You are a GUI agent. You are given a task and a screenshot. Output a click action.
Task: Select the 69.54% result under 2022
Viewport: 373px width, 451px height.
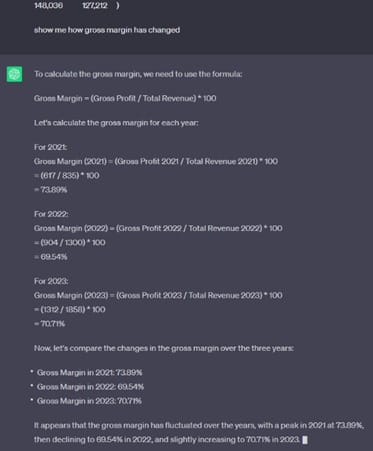point(50,257)
